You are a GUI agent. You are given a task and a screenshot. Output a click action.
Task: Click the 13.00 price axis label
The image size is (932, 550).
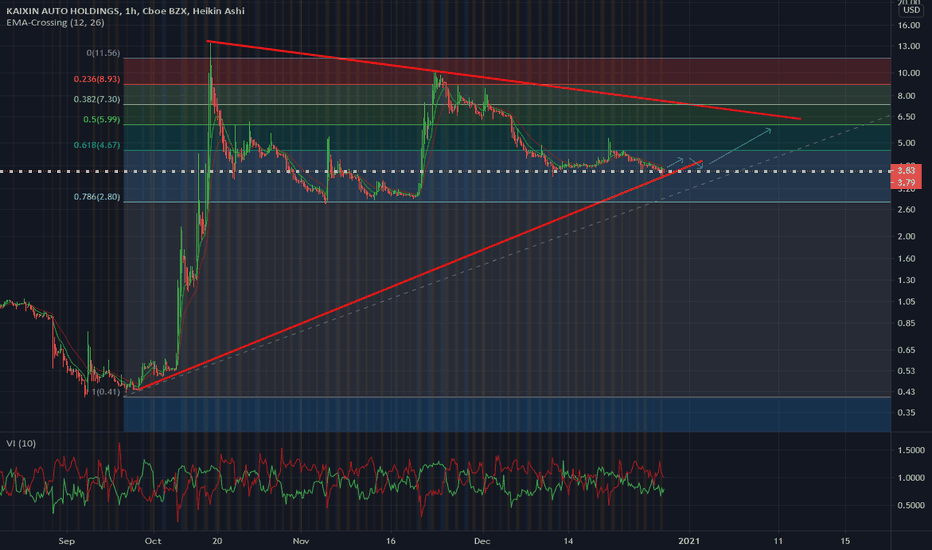[x=909, y=46]
